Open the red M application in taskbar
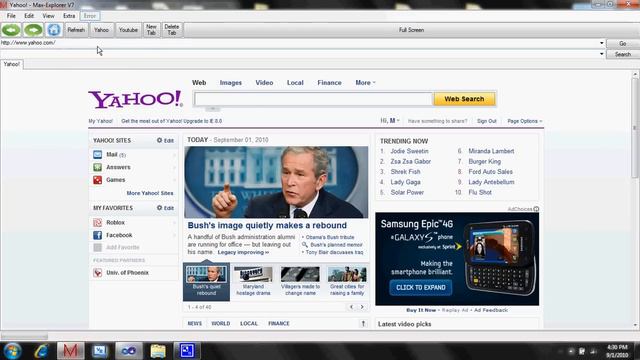 pos(70,351)
